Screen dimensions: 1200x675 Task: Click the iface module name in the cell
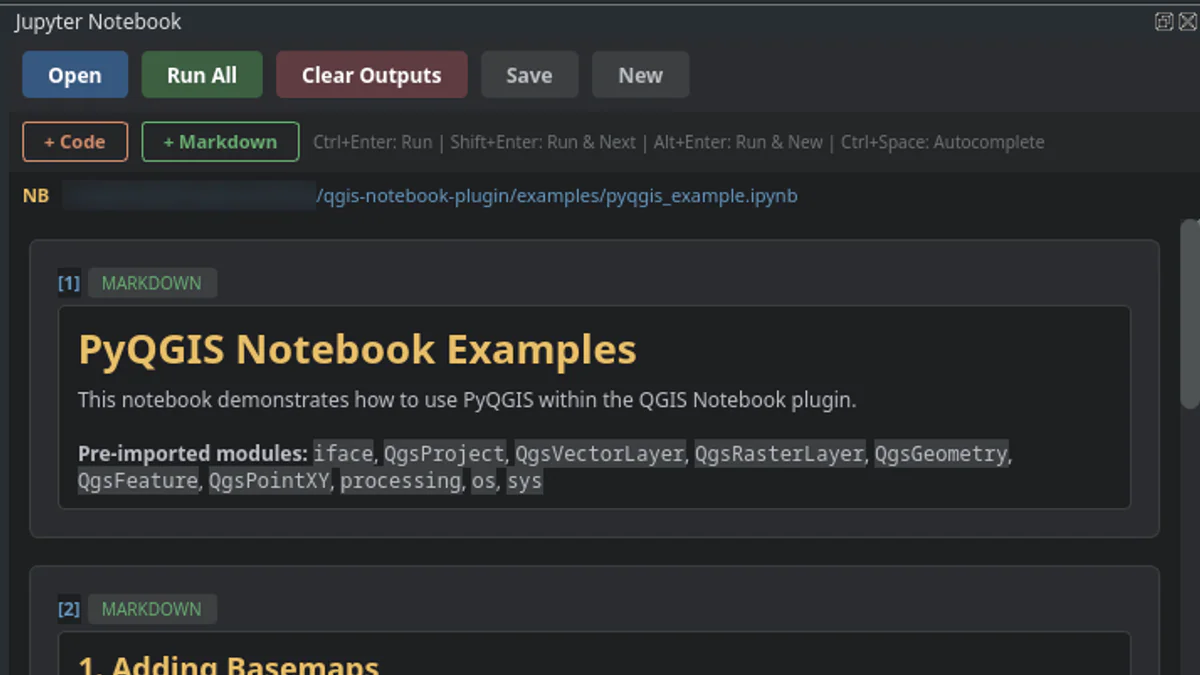click(x=343, y=453)
